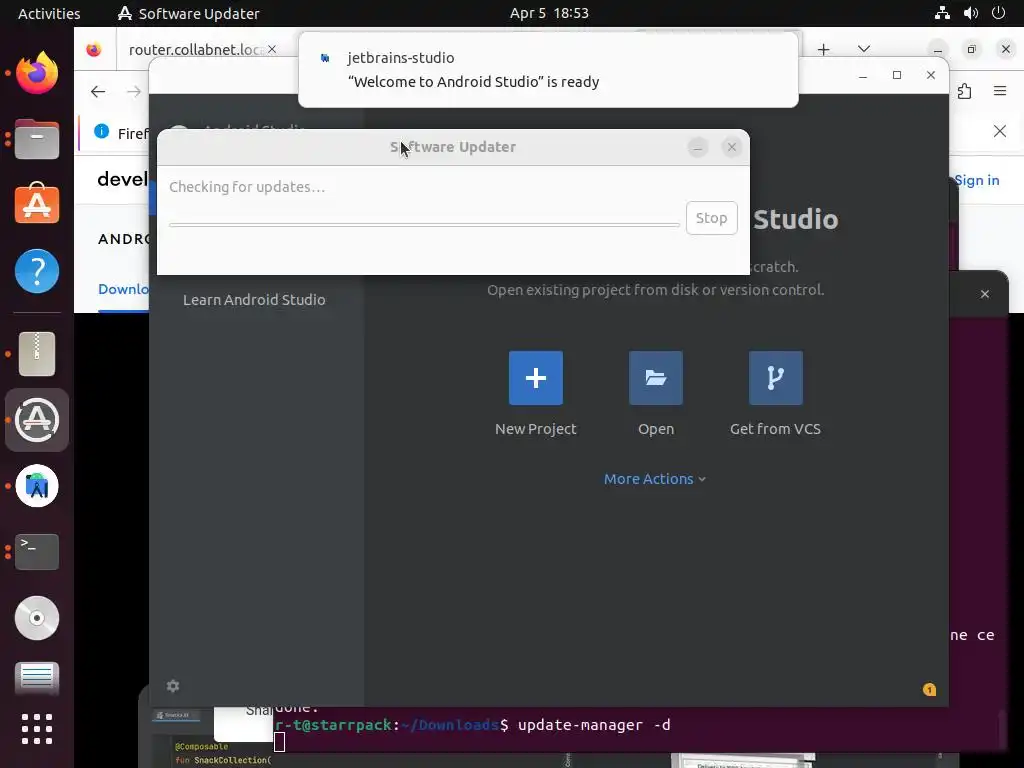This screenshot has height=768, width=1024.
Task: Minimize the Software Updater dialog
Action: (x=697, y=148)
